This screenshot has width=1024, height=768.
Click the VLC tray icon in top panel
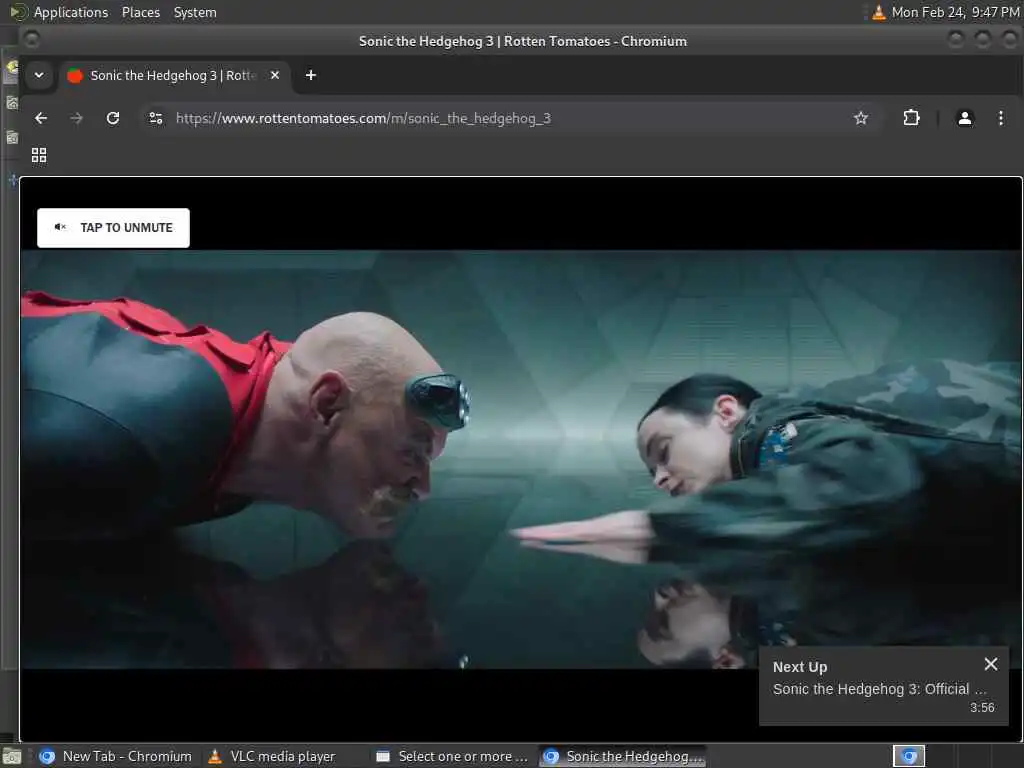tap(879, 12)
